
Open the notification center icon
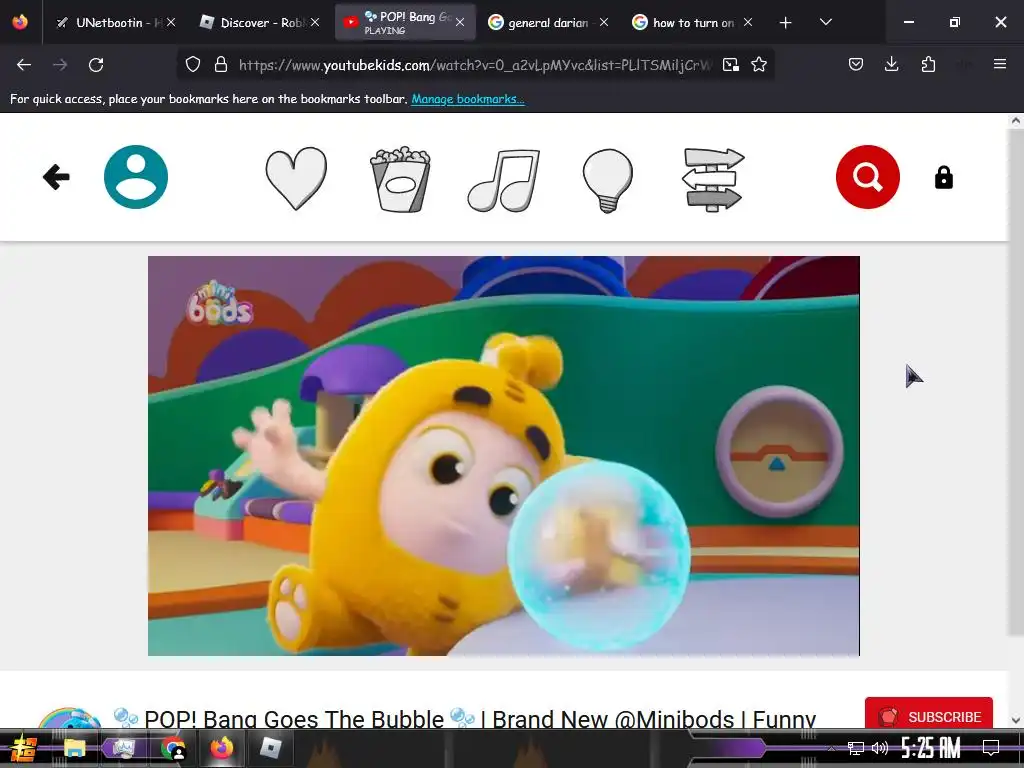tap(991, 748)
